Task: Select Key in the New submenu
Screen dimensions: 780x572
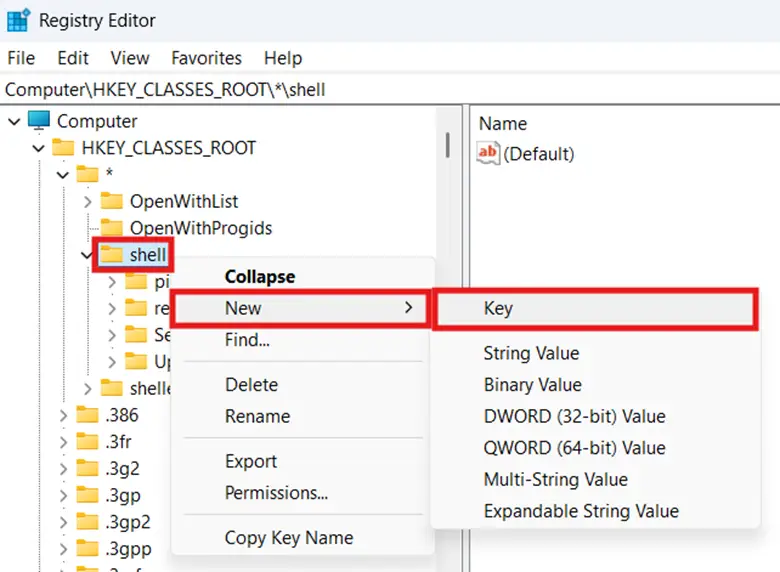Action: coord(595,308)
